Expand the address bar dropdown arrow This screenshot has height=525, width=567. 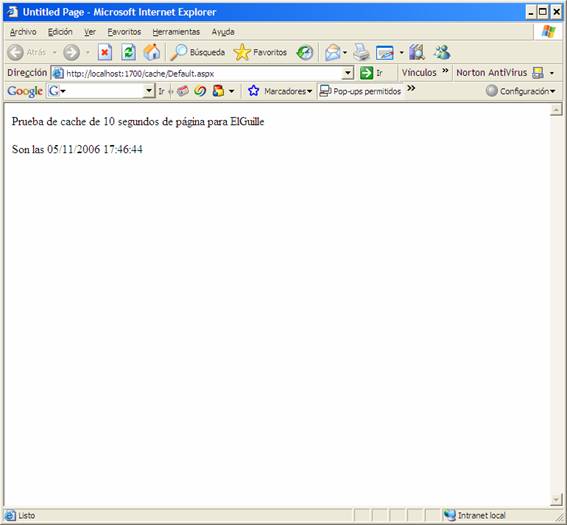click(x=348, y=73)
